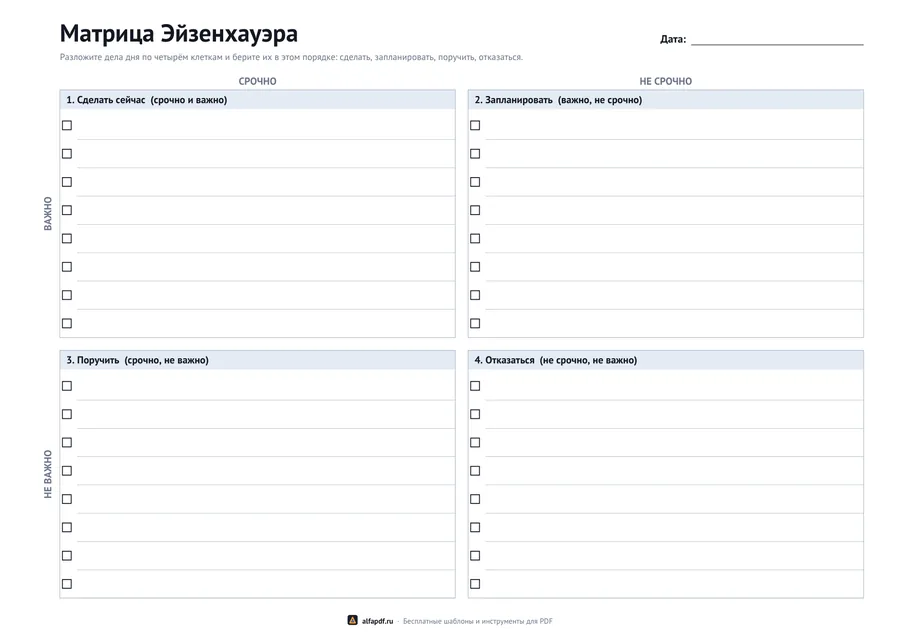Mark the second checkbox under 'Отказаться'

pos(475,414)
